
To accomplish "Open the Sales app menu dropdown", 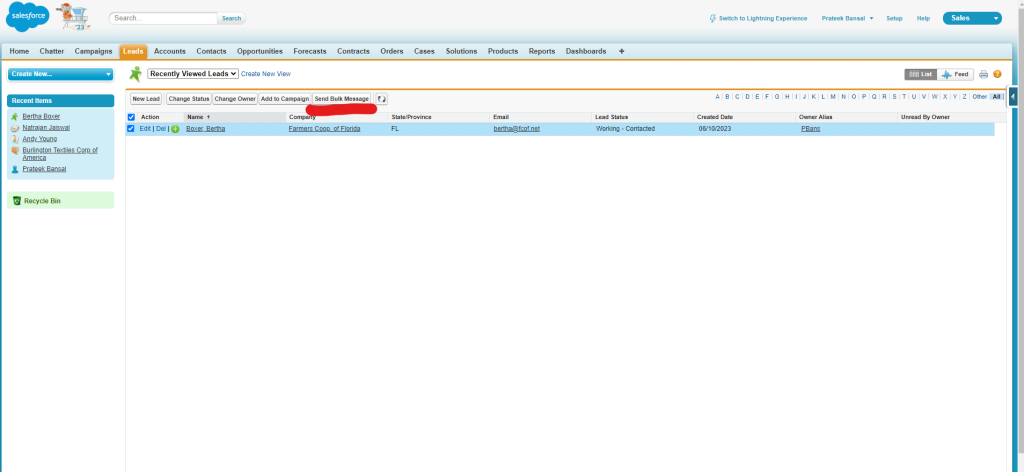I will [972, 18].
